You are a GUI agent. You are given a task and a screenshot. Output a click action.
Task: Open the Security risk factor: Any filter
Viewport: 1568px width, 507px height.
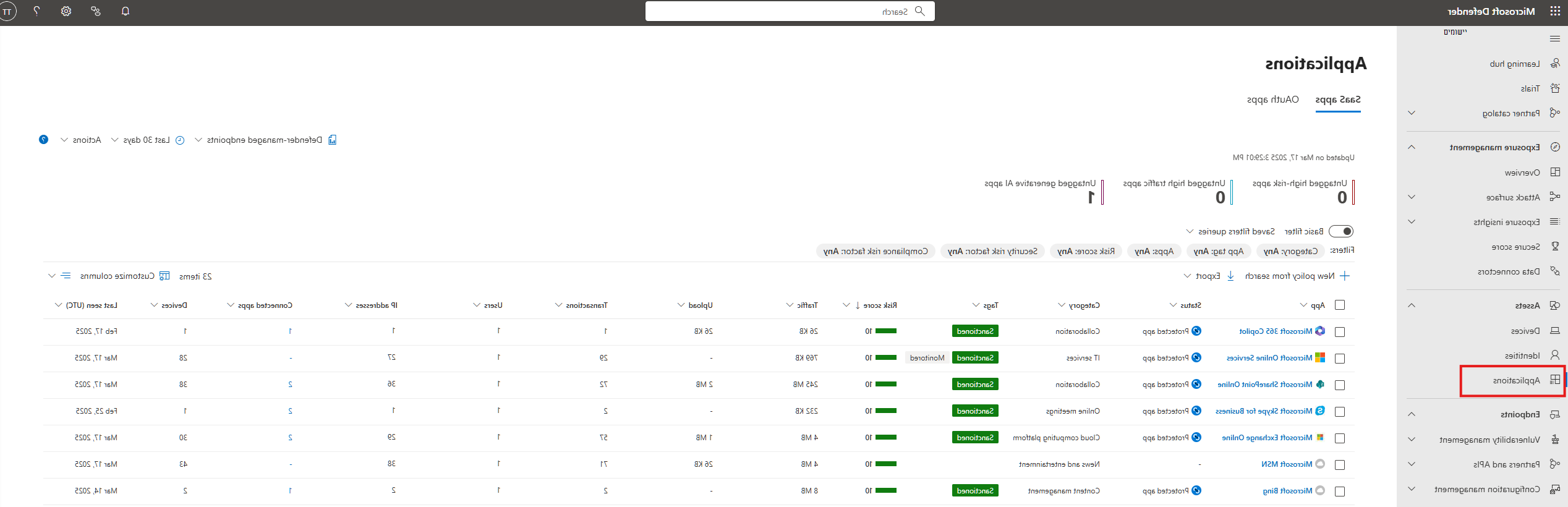[x=992, y=251]
